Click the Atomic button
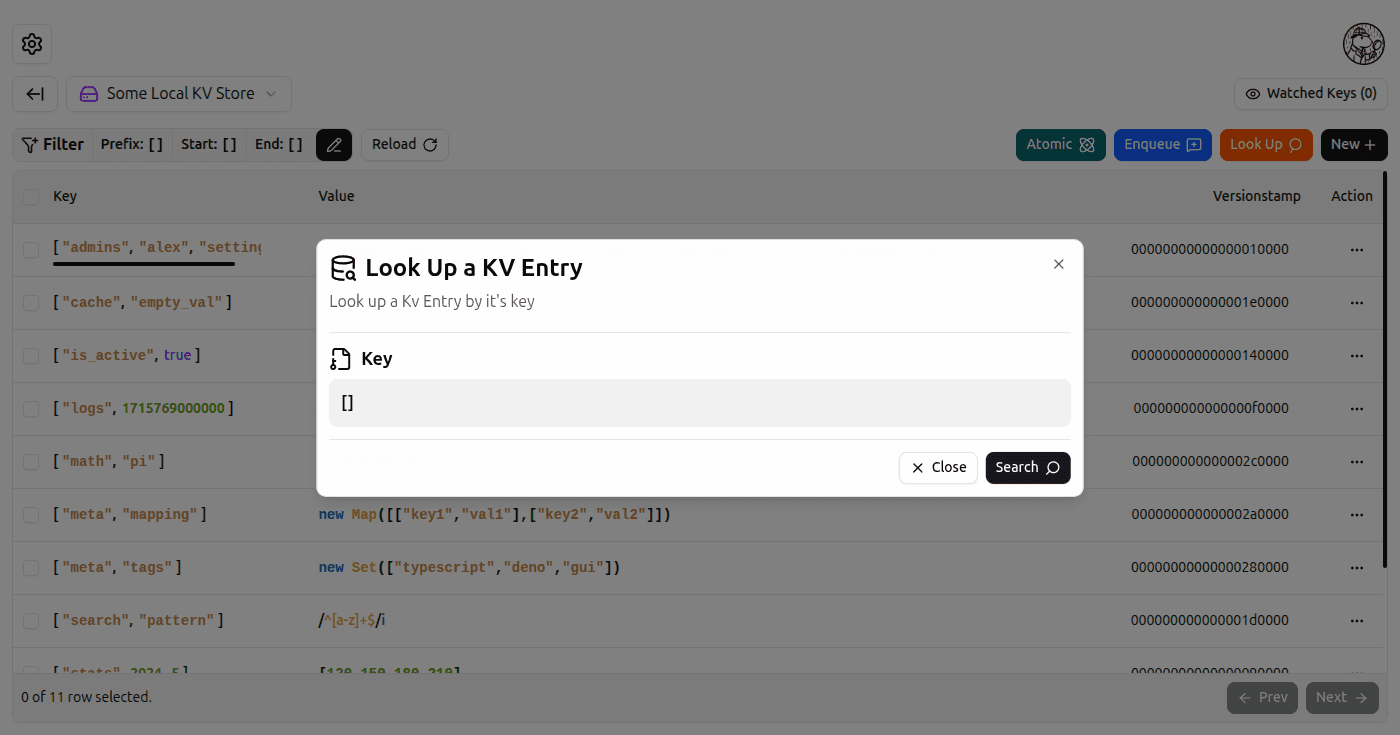Screen dimensions: 1400x735 [x=1061, y=145]
